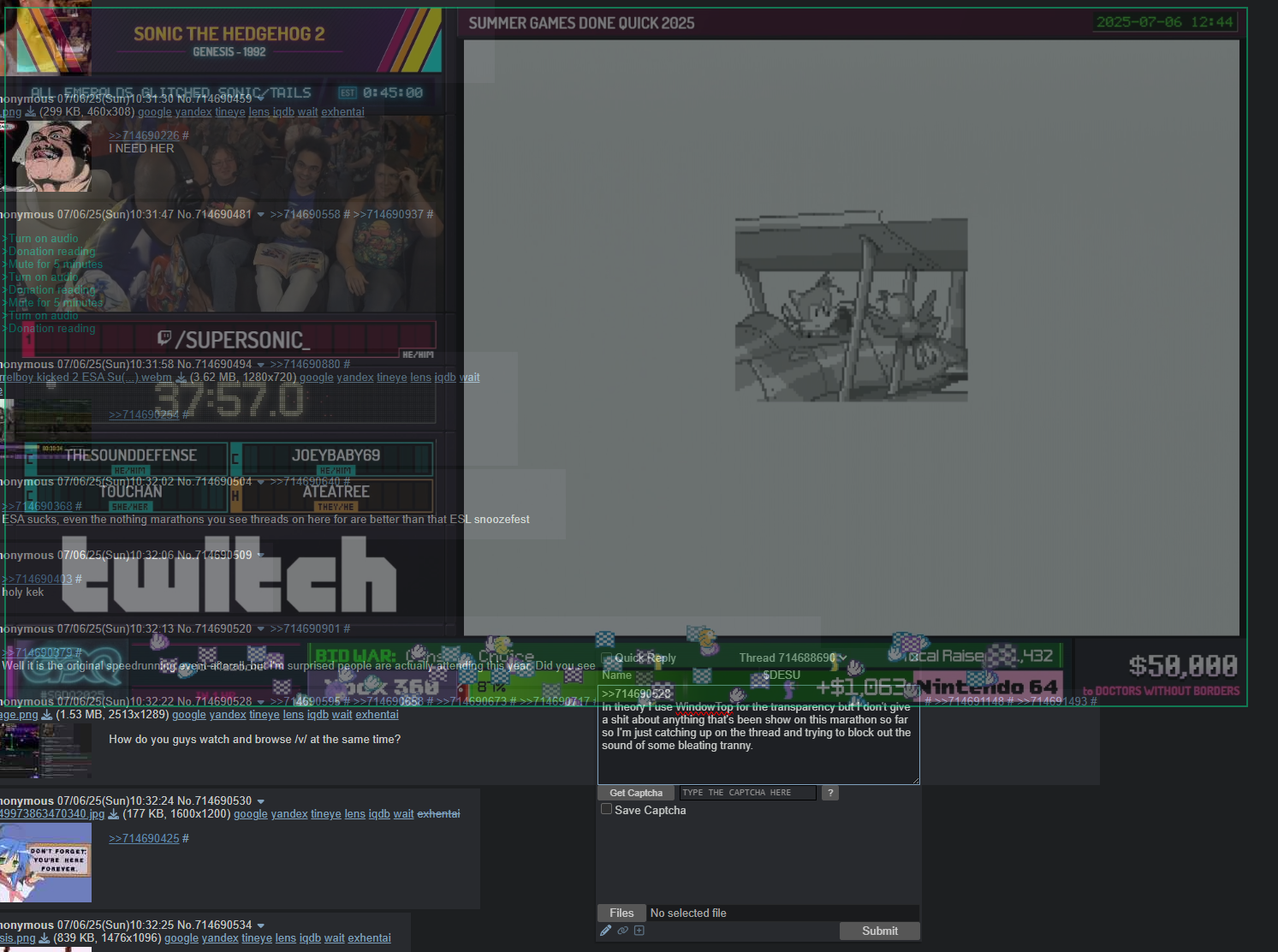Click the question mark captcha help button
Viewport: 1278px width, 952px height.
(829, 793)
